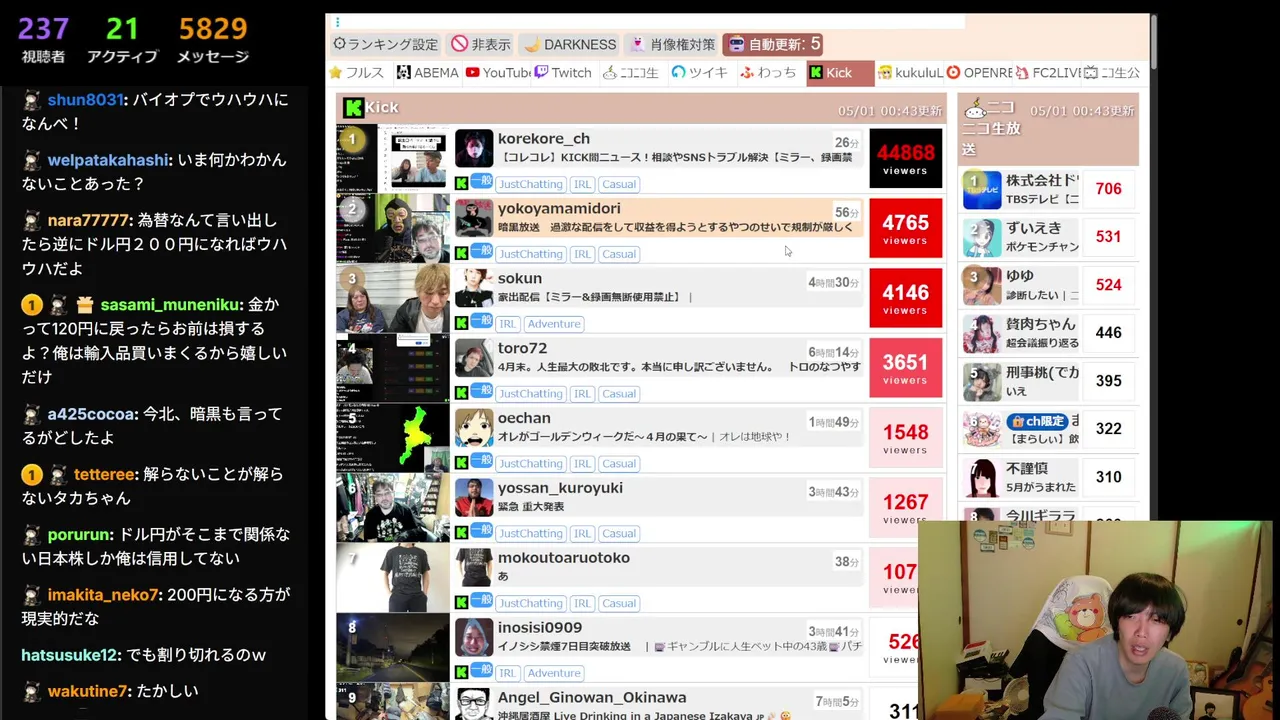Switch to FC2LIVE tab

pos(1048,73)
